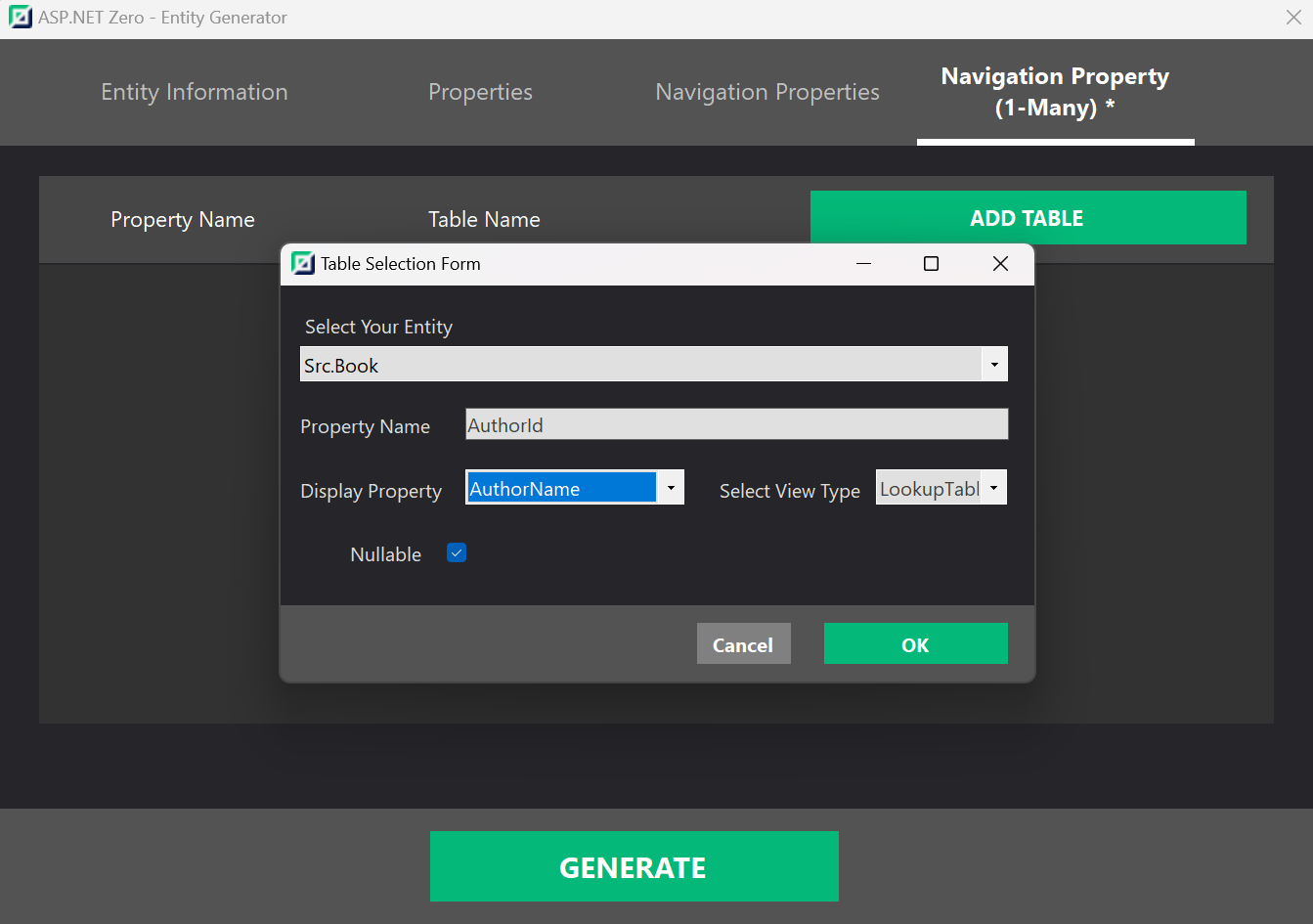This screenshot has height=924, width=1313.
Task: Confirm with the OK button
Action: point(915,644)
